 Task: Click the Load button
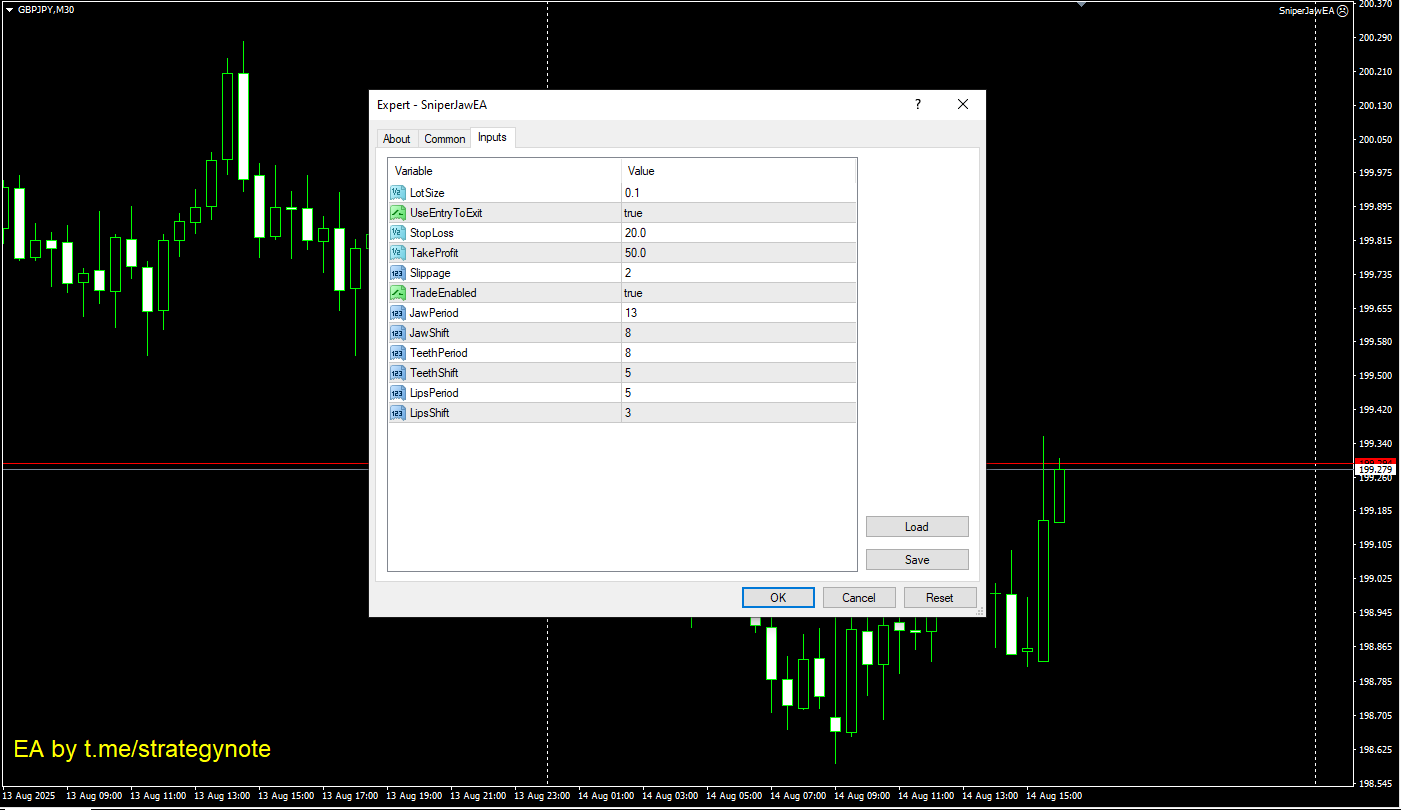916,527
